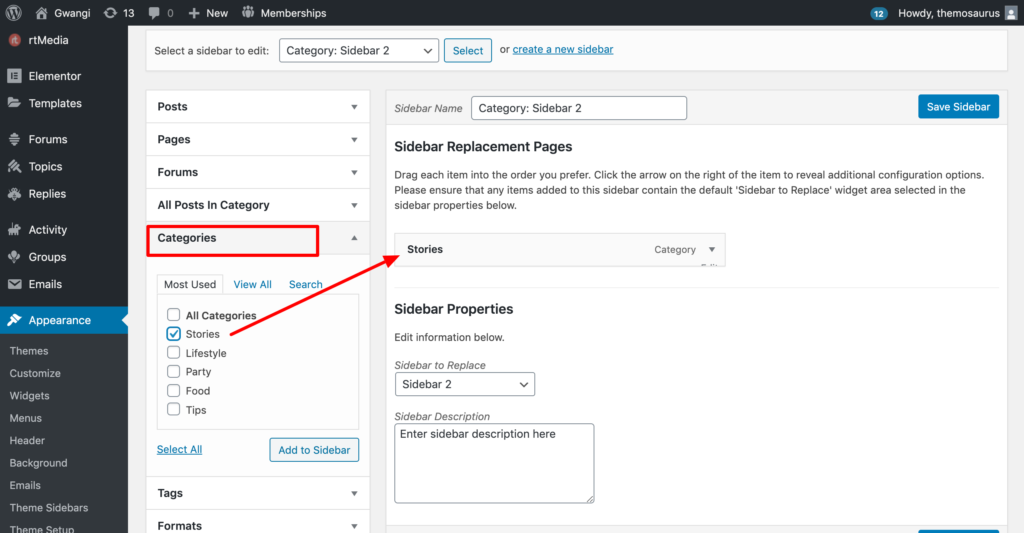Screen dimensions: 1024x533
Task: Expand the Stories item options arrow
Action: (712, 250)
